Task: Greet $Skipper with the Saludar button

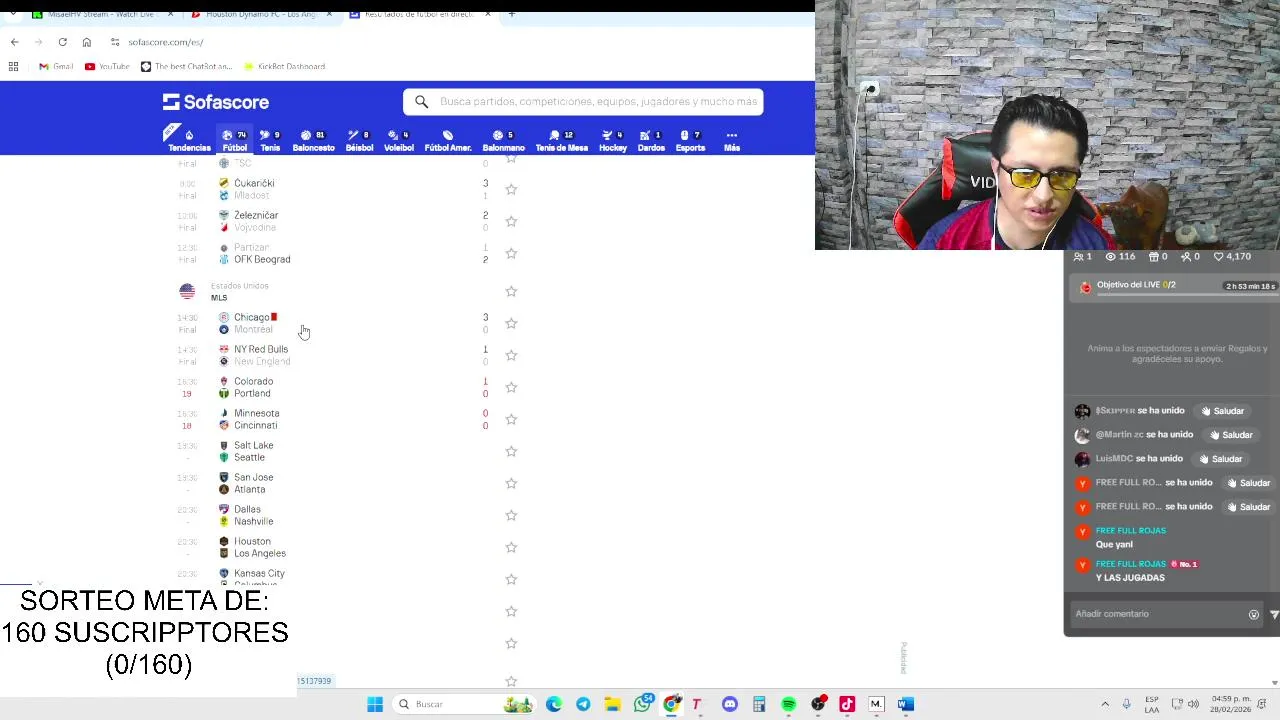Action: [x=1223, y=411]
